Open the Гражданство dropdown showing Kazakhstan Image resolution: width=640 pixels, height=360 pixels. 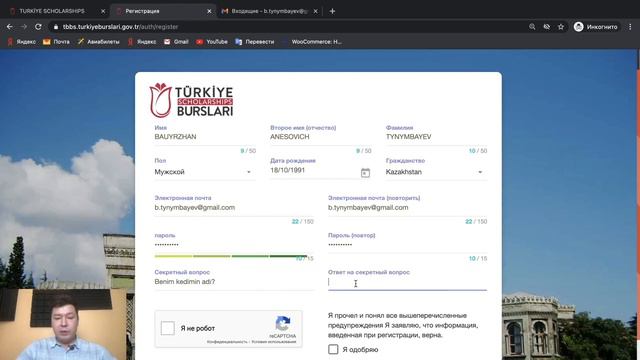(x=436, y=172)
